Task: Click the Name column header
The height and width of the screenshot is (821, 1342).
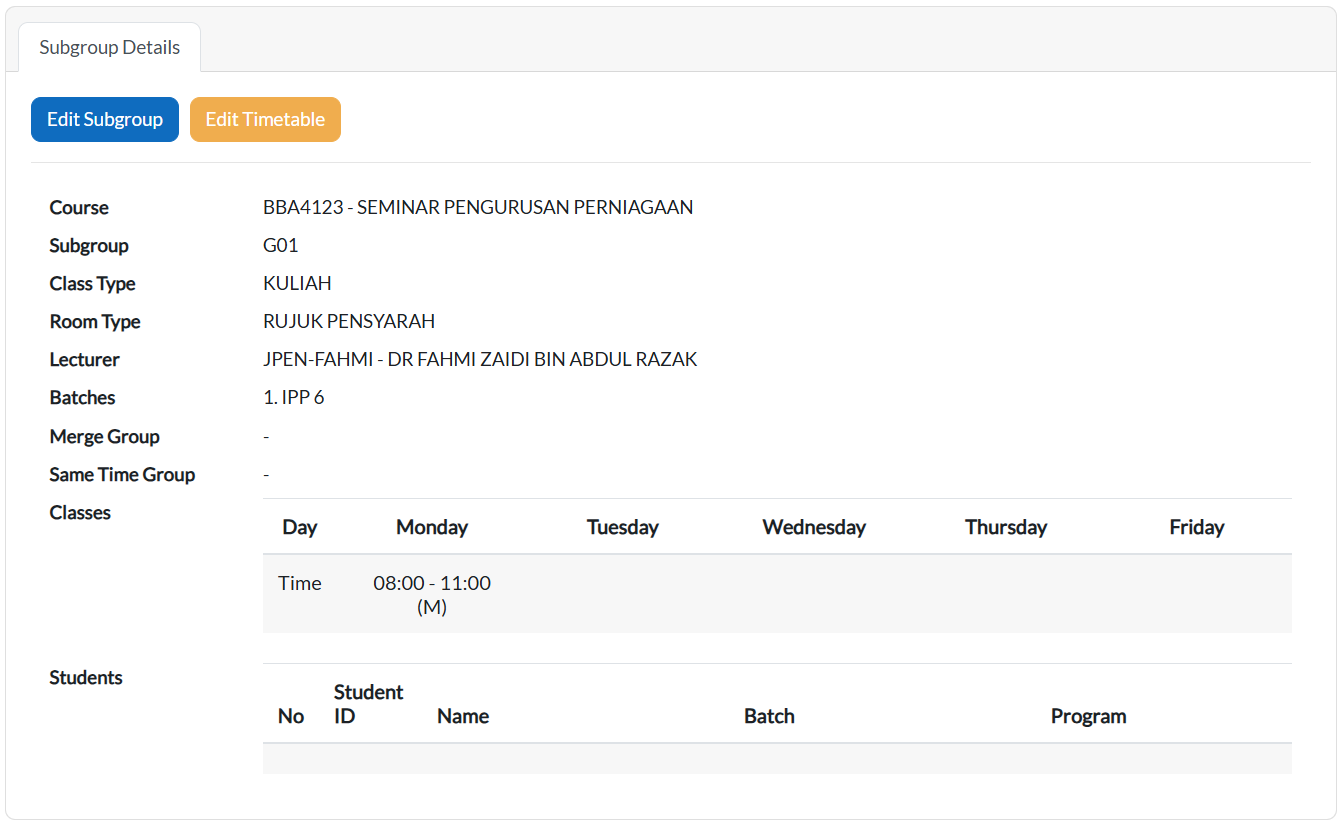Action: [x=463, y=716]
